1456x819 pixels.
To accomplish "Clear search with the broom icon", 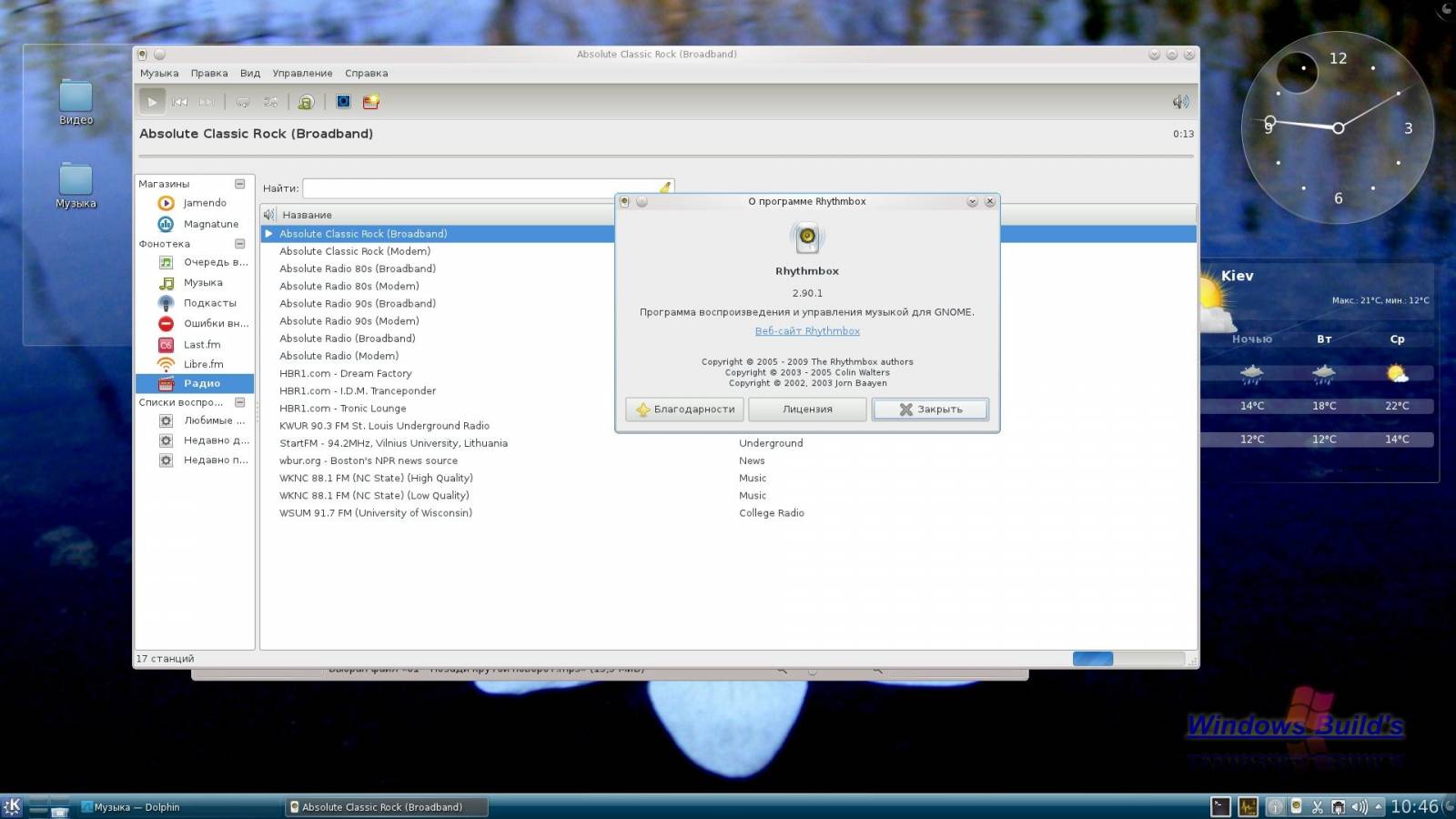I will 665,188.
